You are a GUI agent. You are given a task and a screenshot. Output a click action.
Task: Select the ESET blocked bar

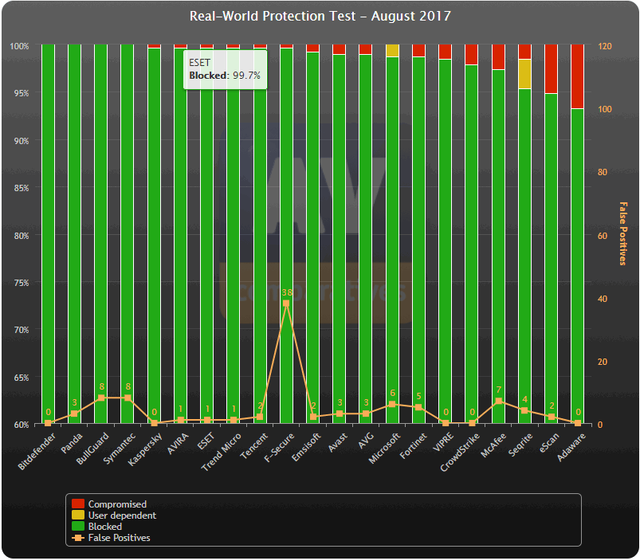[207, 236]
